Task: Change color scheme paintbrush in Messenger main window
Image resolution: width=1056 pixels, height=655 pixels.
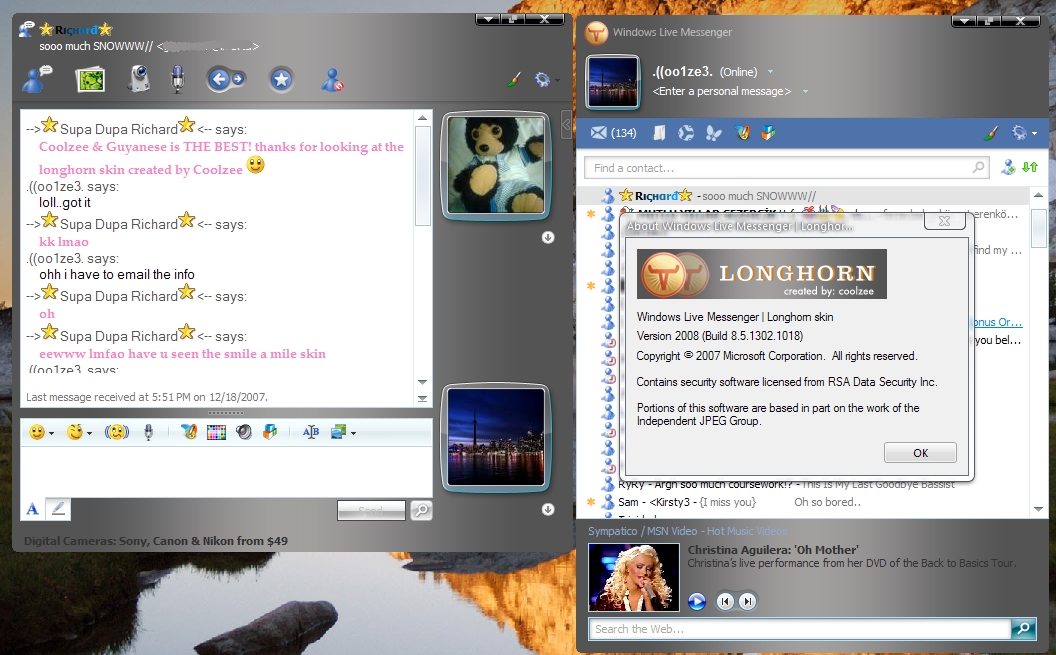Action: tap(990, 133)
